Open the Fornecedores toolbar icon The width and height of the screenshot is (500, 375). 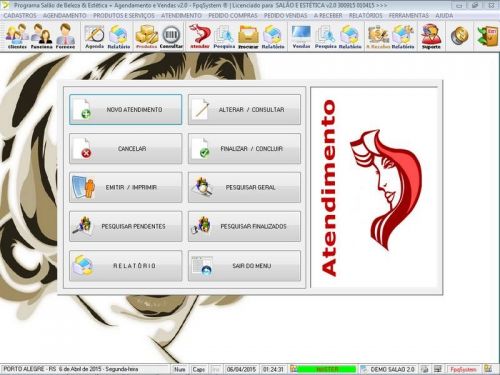point(65,37)
